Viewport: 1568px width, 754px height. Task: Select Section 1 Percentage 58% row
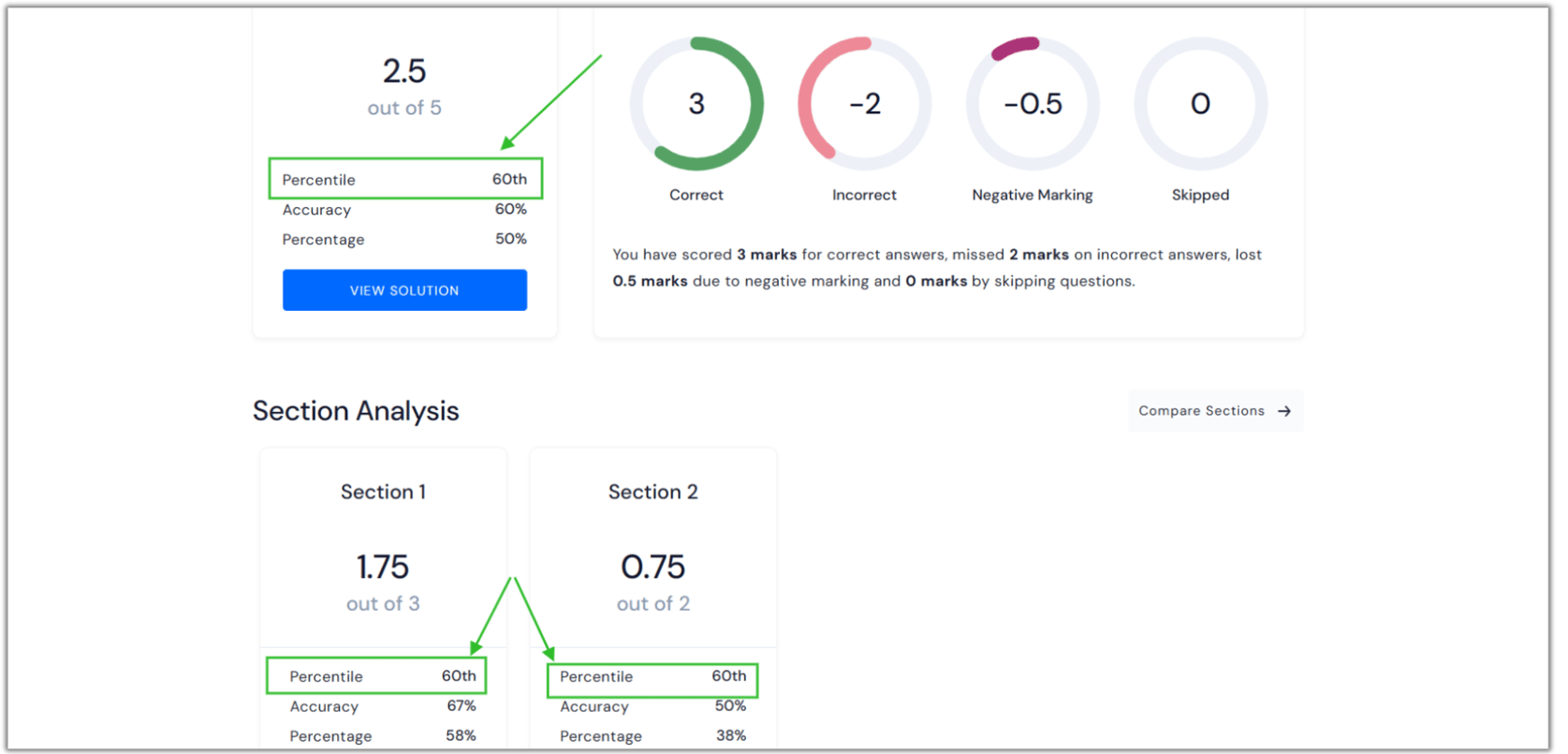(383, 736)
